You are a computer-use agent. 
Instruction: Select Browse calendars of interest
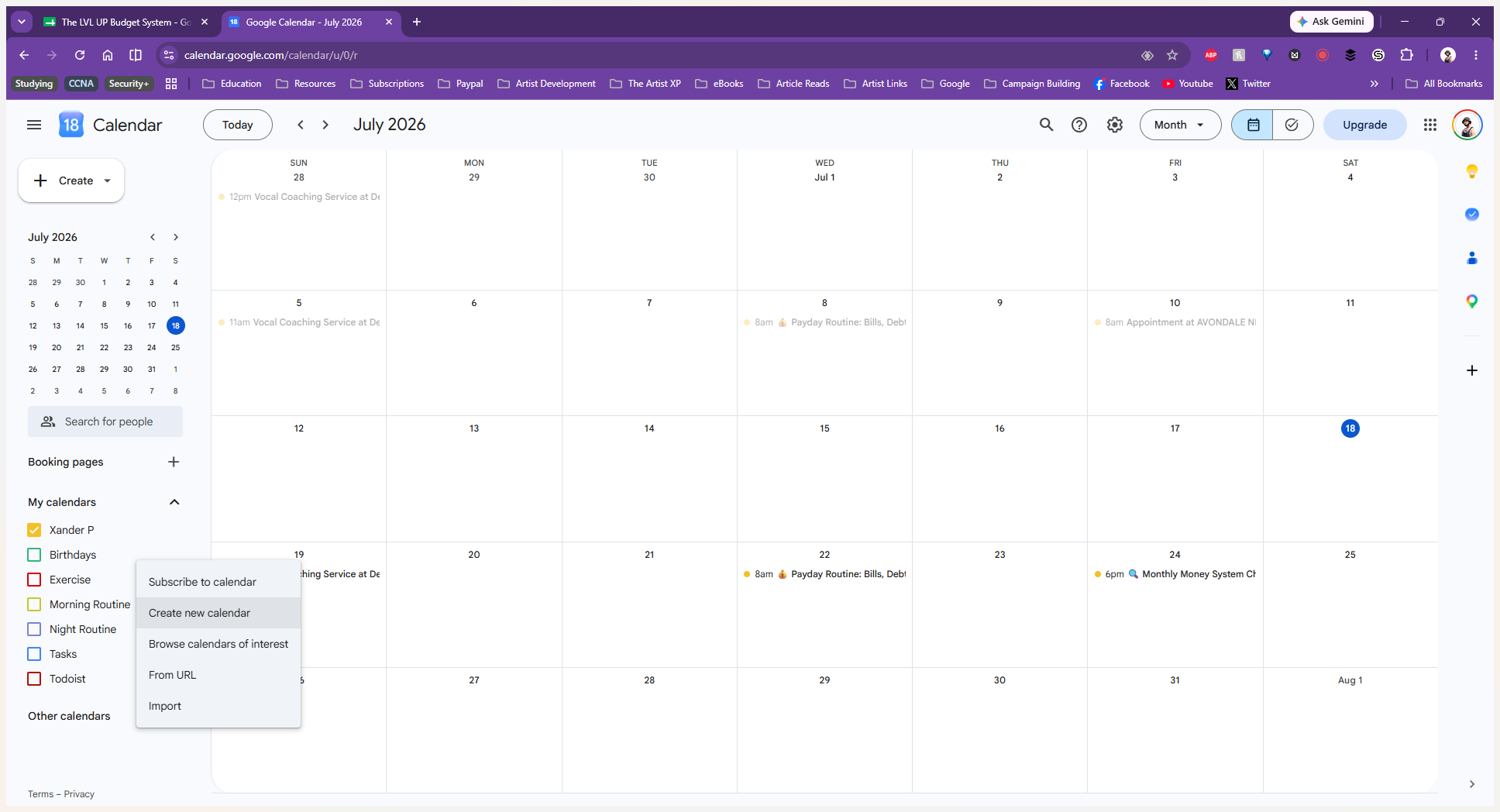pyautogui.click(x=218, y=644)
